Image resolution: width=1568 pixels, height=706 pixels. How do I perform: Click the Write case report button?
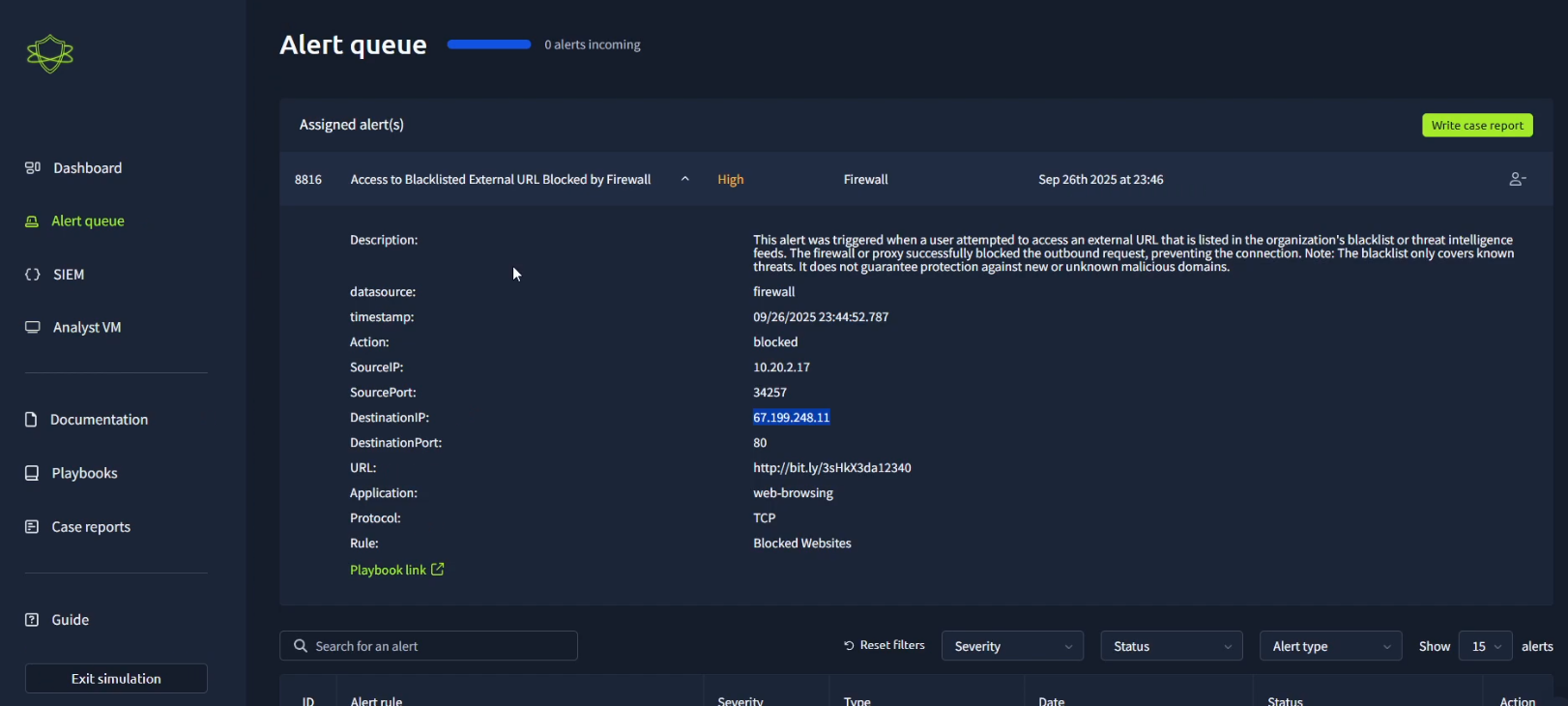tap(1476, 126)
